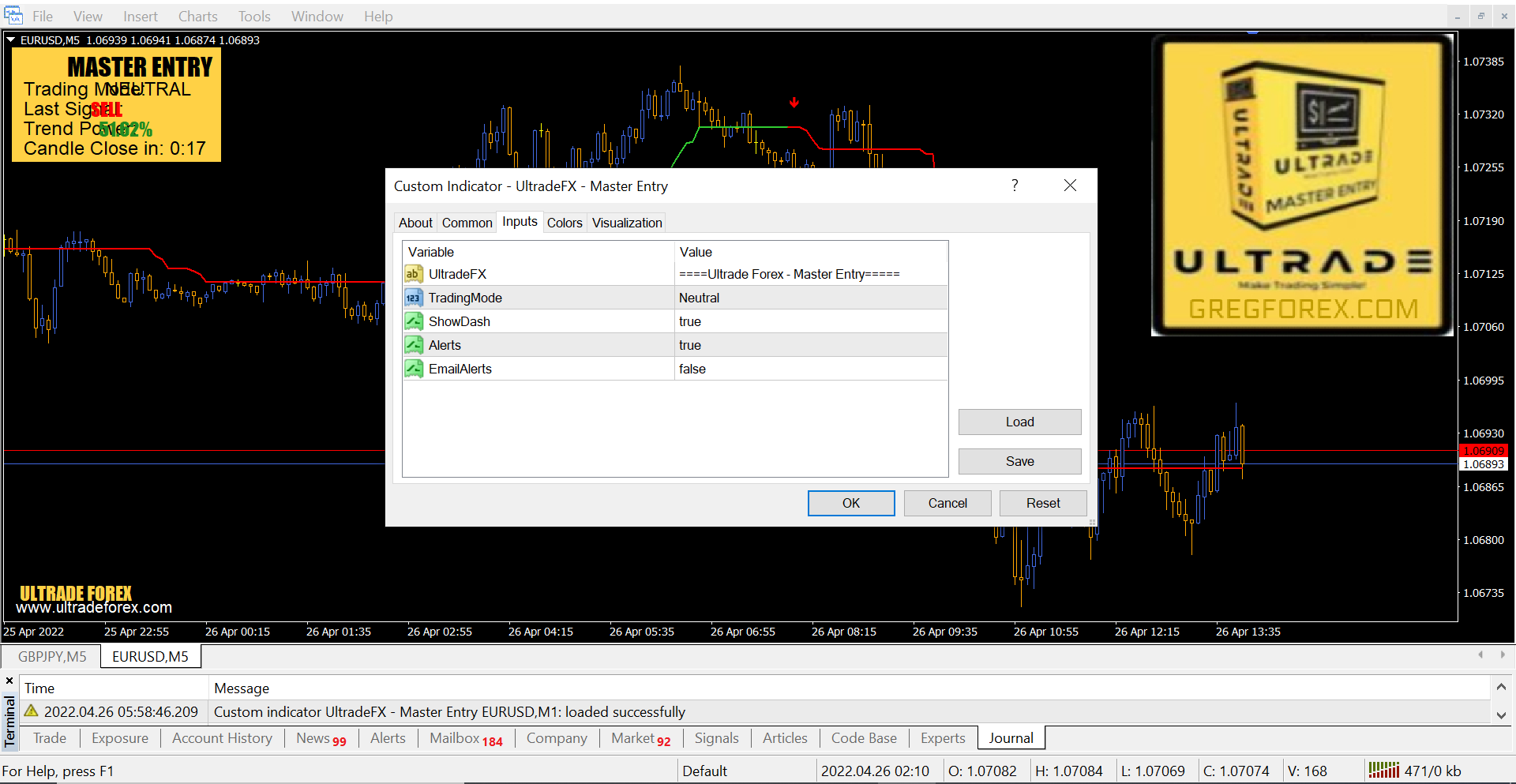Close the Terminal panel with the X icon
The height and width of the screenshot is (784, 1516).
pos(9,681)
